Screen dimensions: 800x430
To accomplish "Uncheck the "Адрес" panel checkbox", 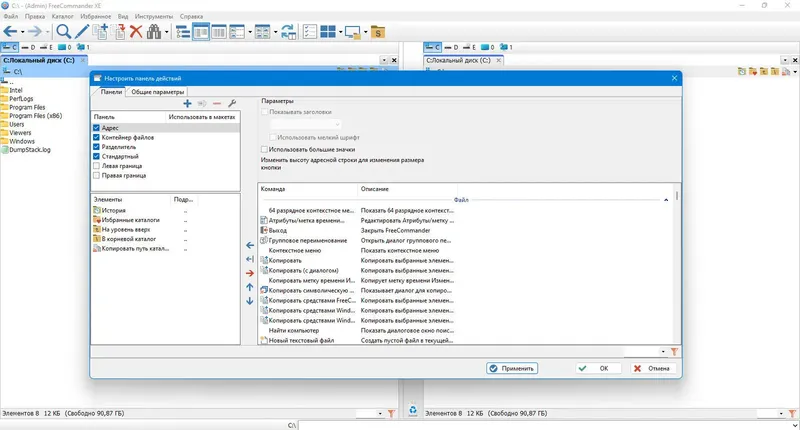I will pos(96,128).
